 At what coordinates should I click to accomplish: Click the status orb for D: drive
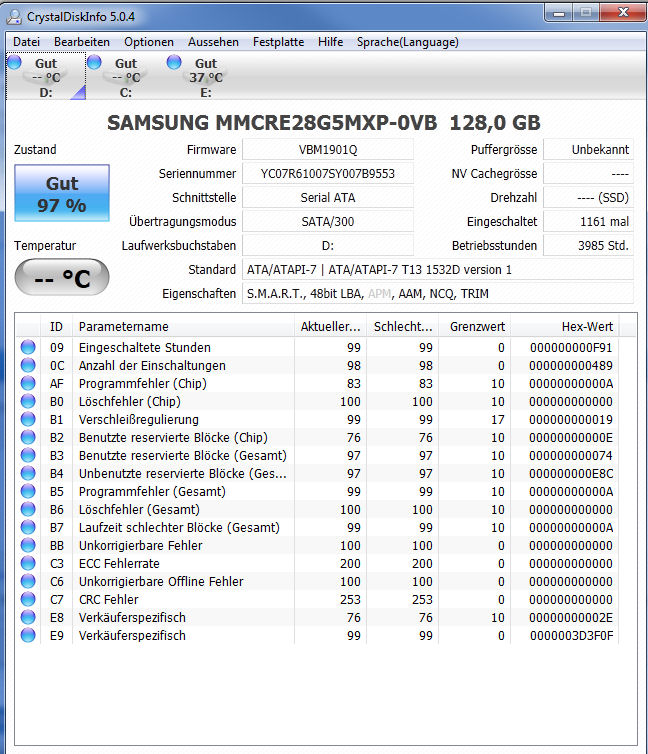pyautogui.click(x=15, y=62)
